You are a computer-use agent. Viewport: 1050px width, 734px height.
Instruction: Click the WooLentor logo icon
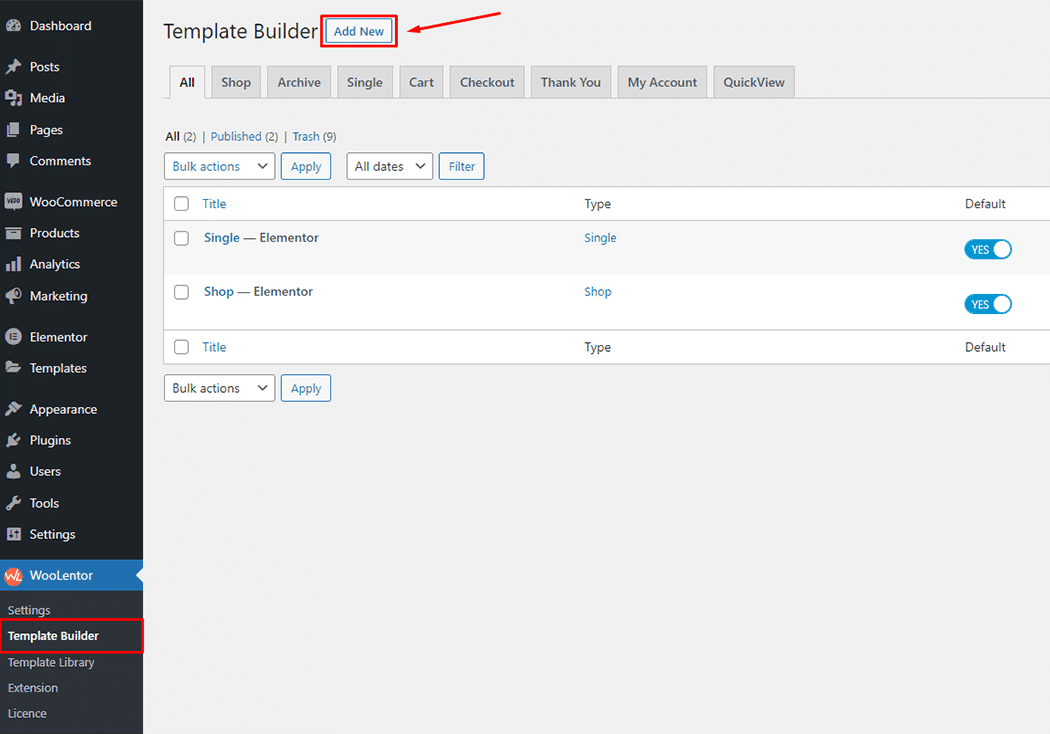point(14,576)
